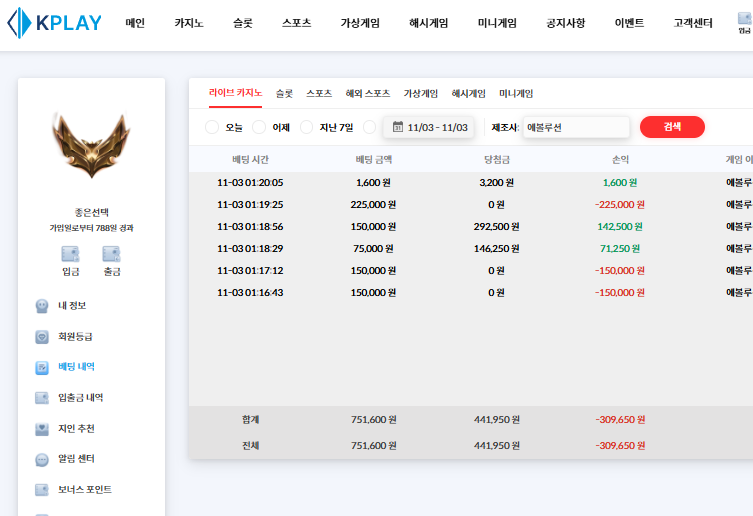Click the 알림 센터 chat bubble icon

tap(42, 460)
